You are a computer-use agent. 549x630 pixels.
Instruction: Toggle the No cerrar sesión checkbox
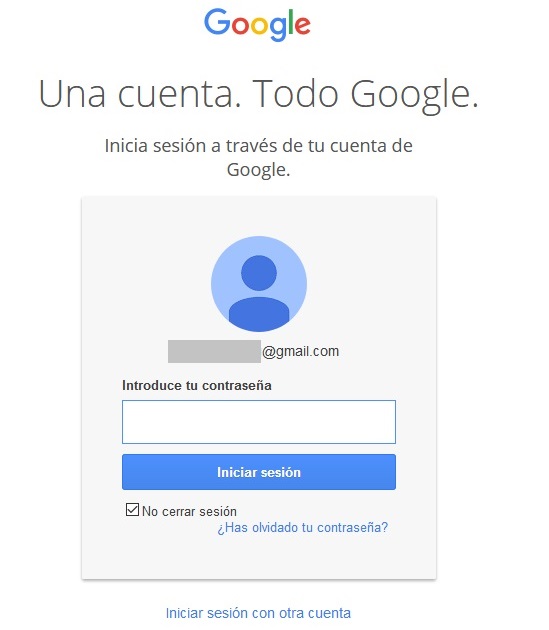pyautogui.click(x=132, y=509)
